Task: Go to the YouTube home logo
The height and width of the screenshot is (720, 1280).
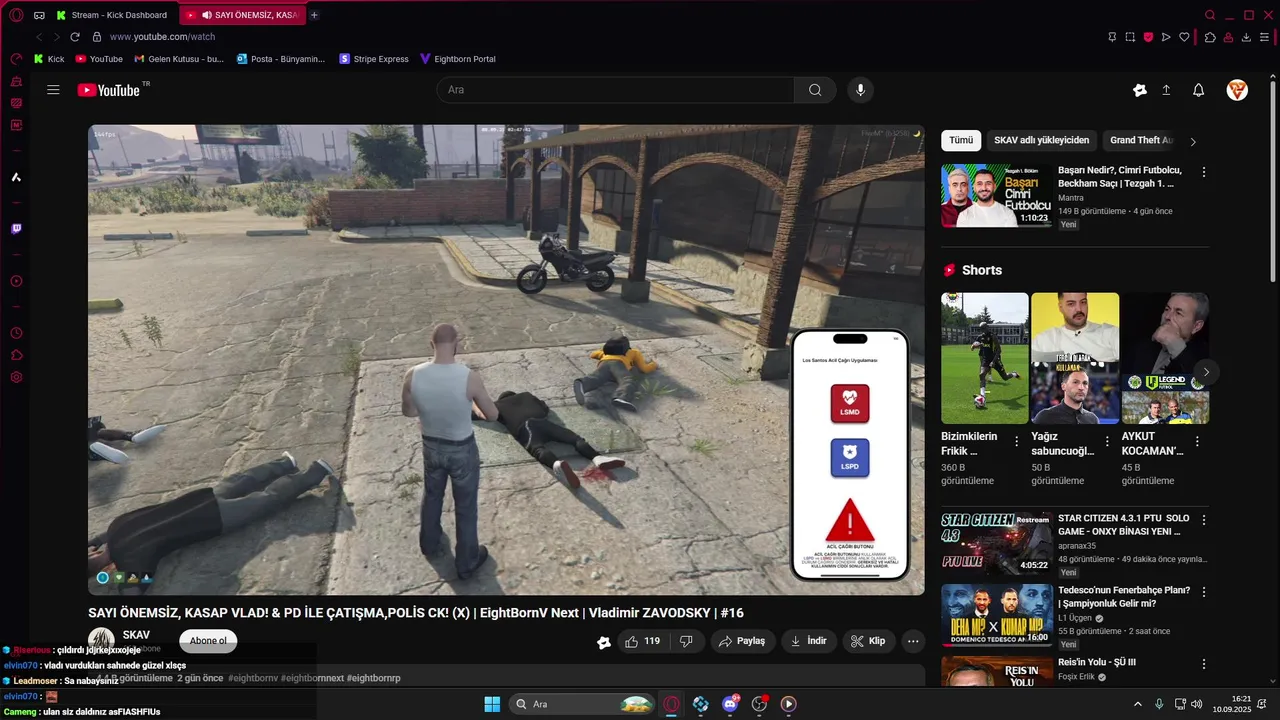Action: (109, 90)
